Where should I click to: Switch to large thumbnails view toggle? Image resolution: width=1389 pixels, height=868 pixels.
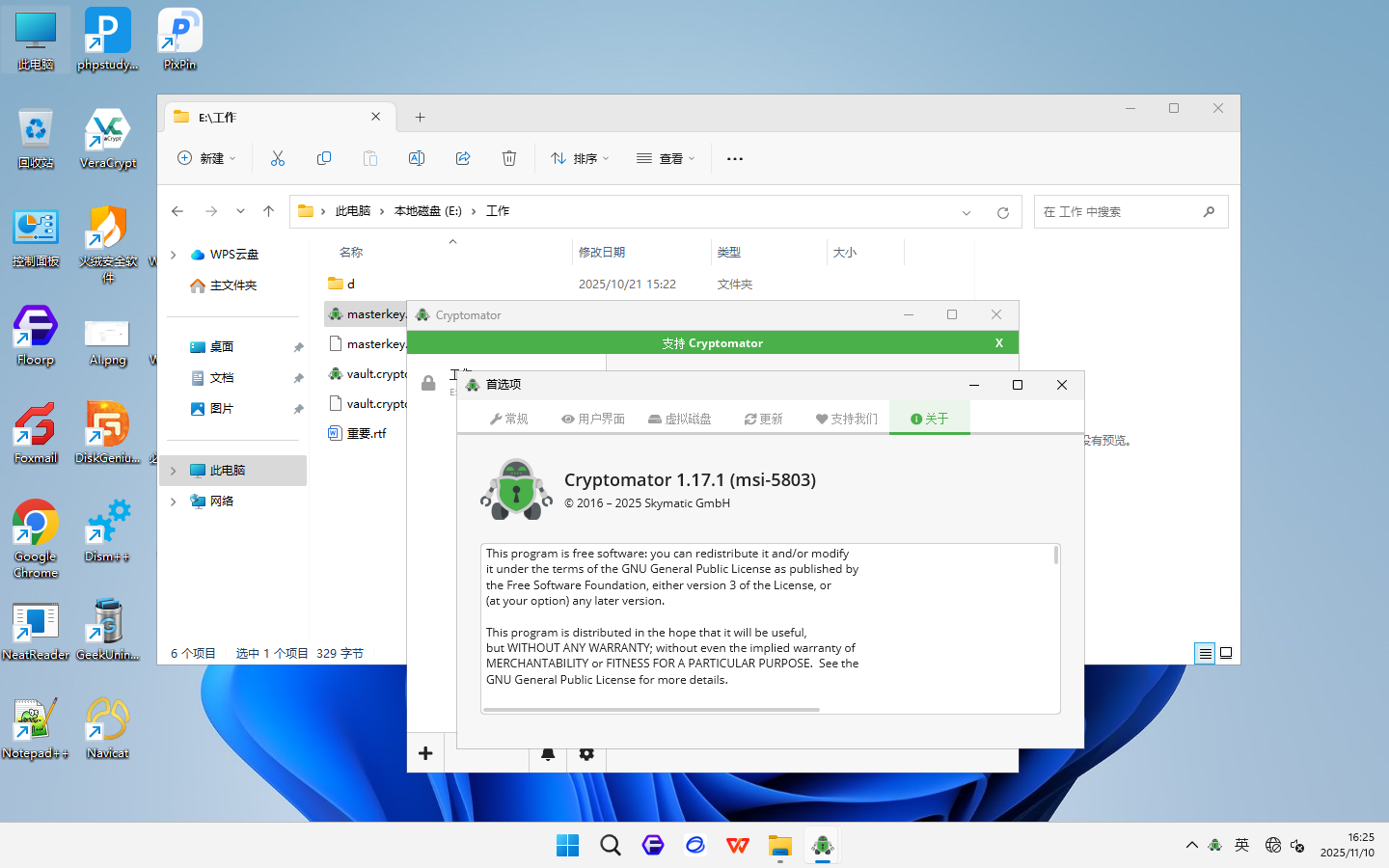[1226, 653]
